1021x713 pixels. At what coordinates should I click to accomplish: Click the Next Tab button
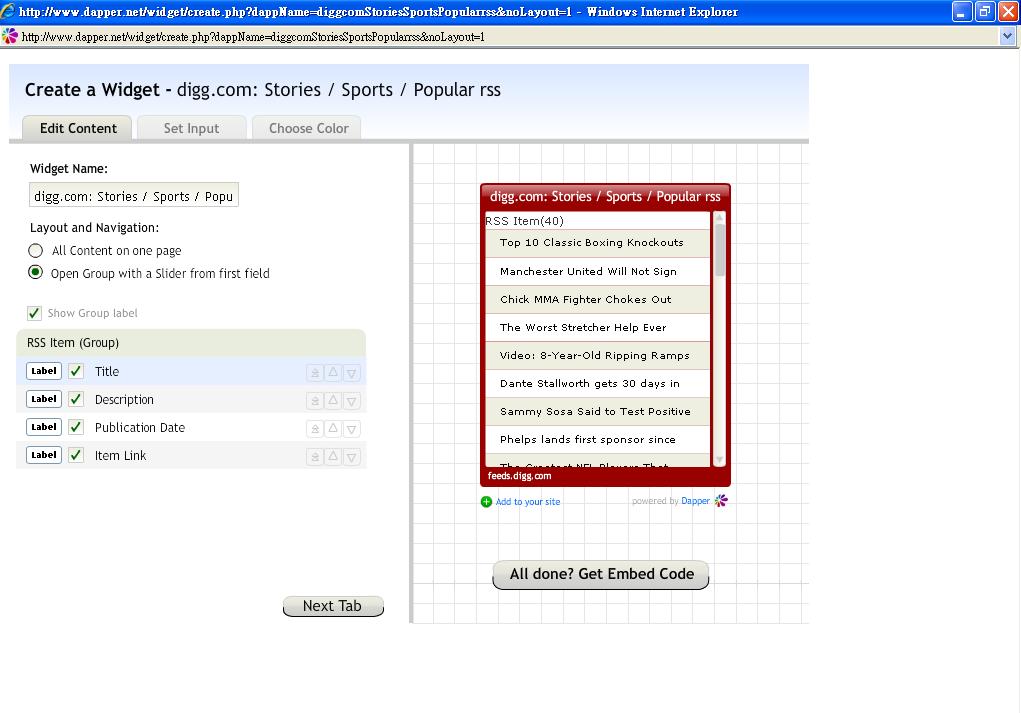point(333,606)
